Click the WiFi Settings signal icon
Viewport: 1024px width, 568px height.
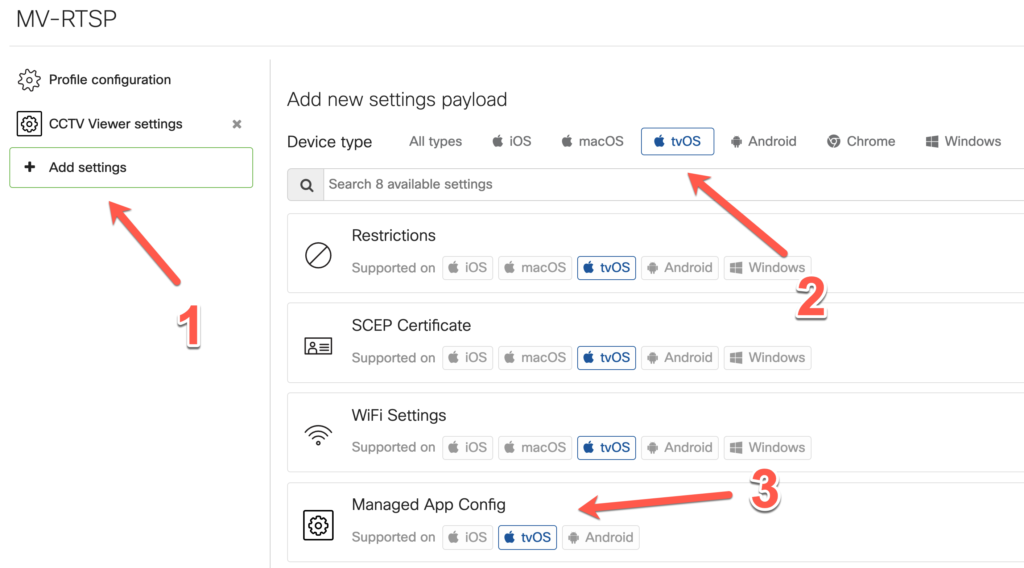[318, 436]
